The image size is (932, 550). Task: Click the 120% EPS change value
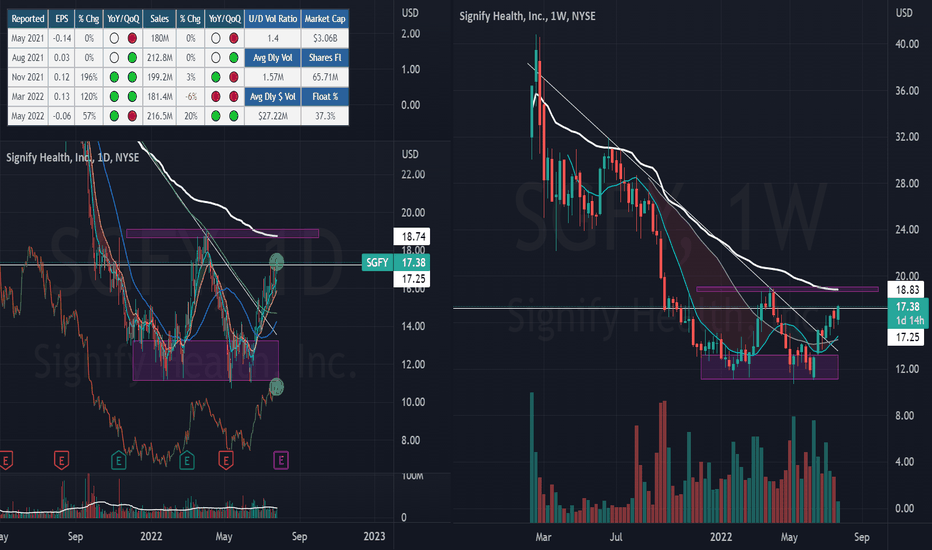click(89, 96)
